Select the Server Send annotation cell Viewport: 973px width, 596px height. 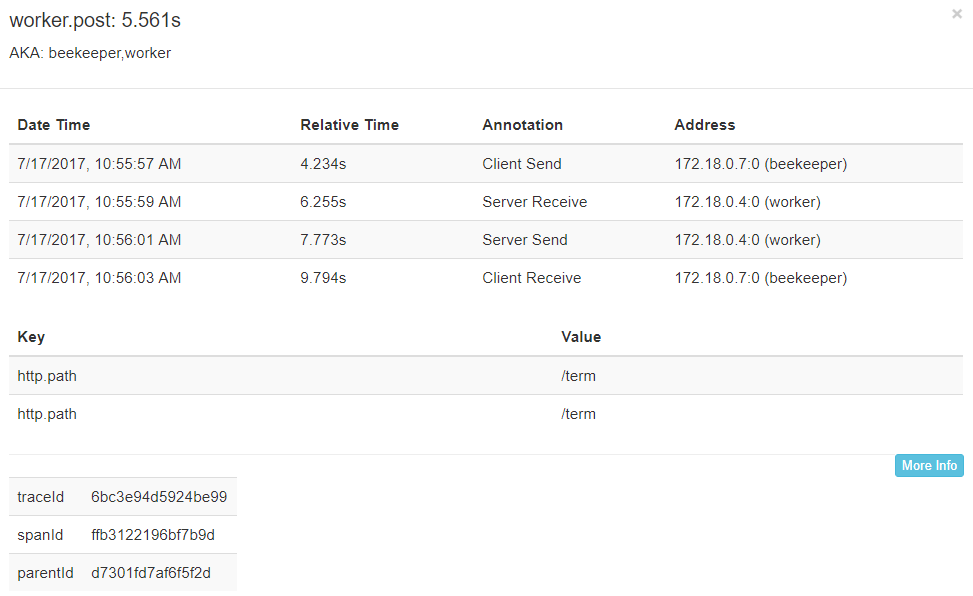point(524,240)
